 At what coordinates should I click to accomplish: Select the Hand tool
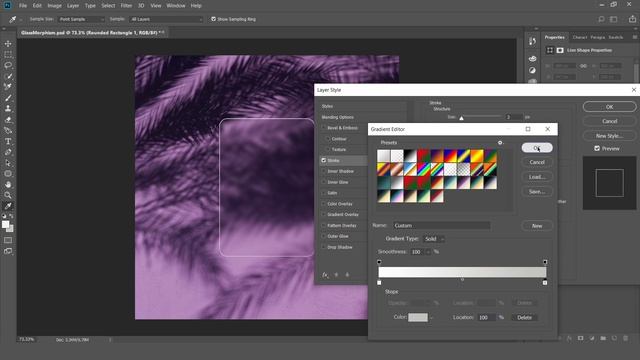pos(8,184)
